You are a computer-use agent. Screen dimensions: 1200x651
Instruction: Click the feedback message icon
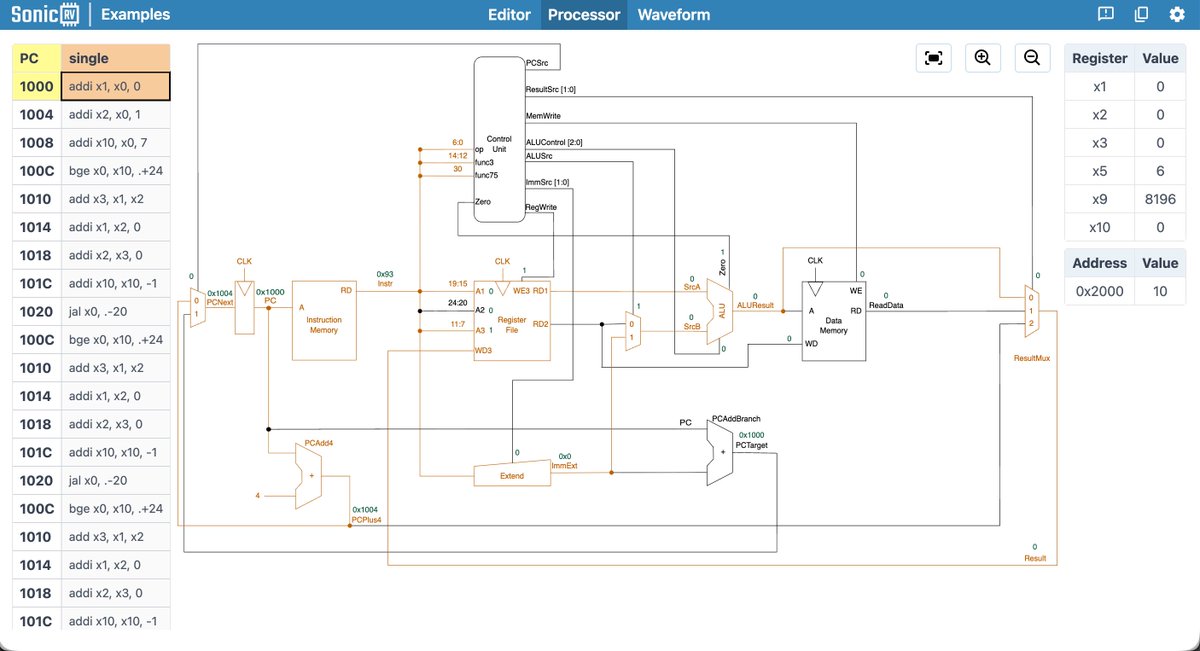tap(1106, 15)
